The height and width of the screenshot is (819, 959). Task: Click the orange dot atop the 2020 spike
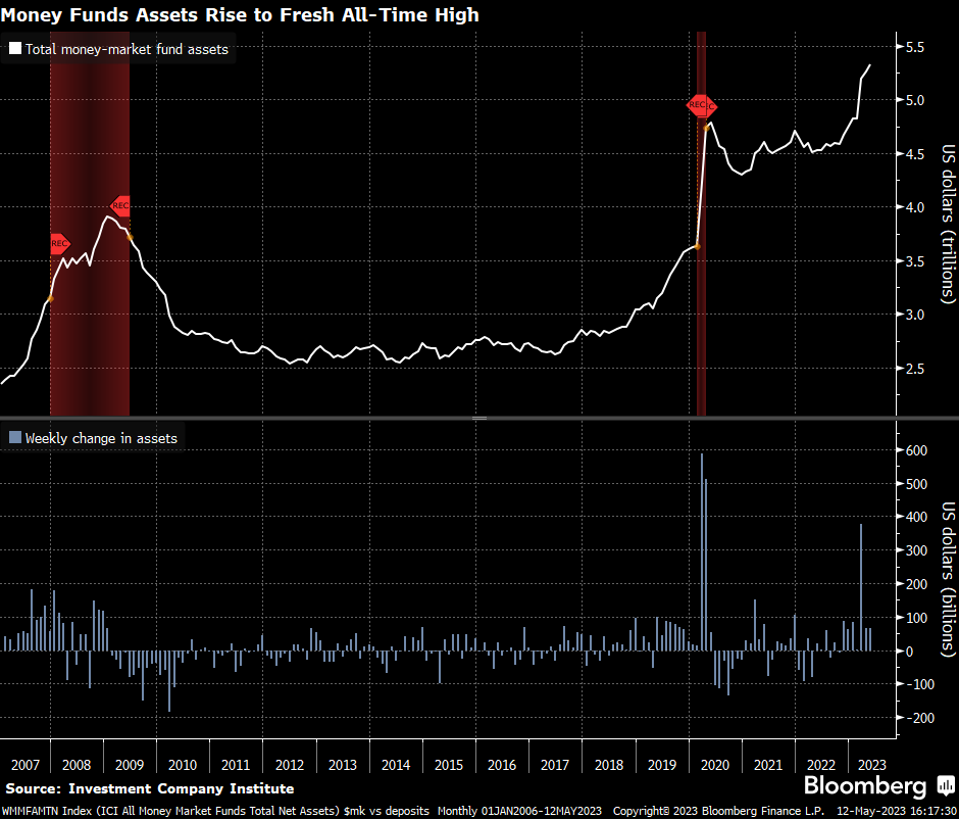point(707,126)
